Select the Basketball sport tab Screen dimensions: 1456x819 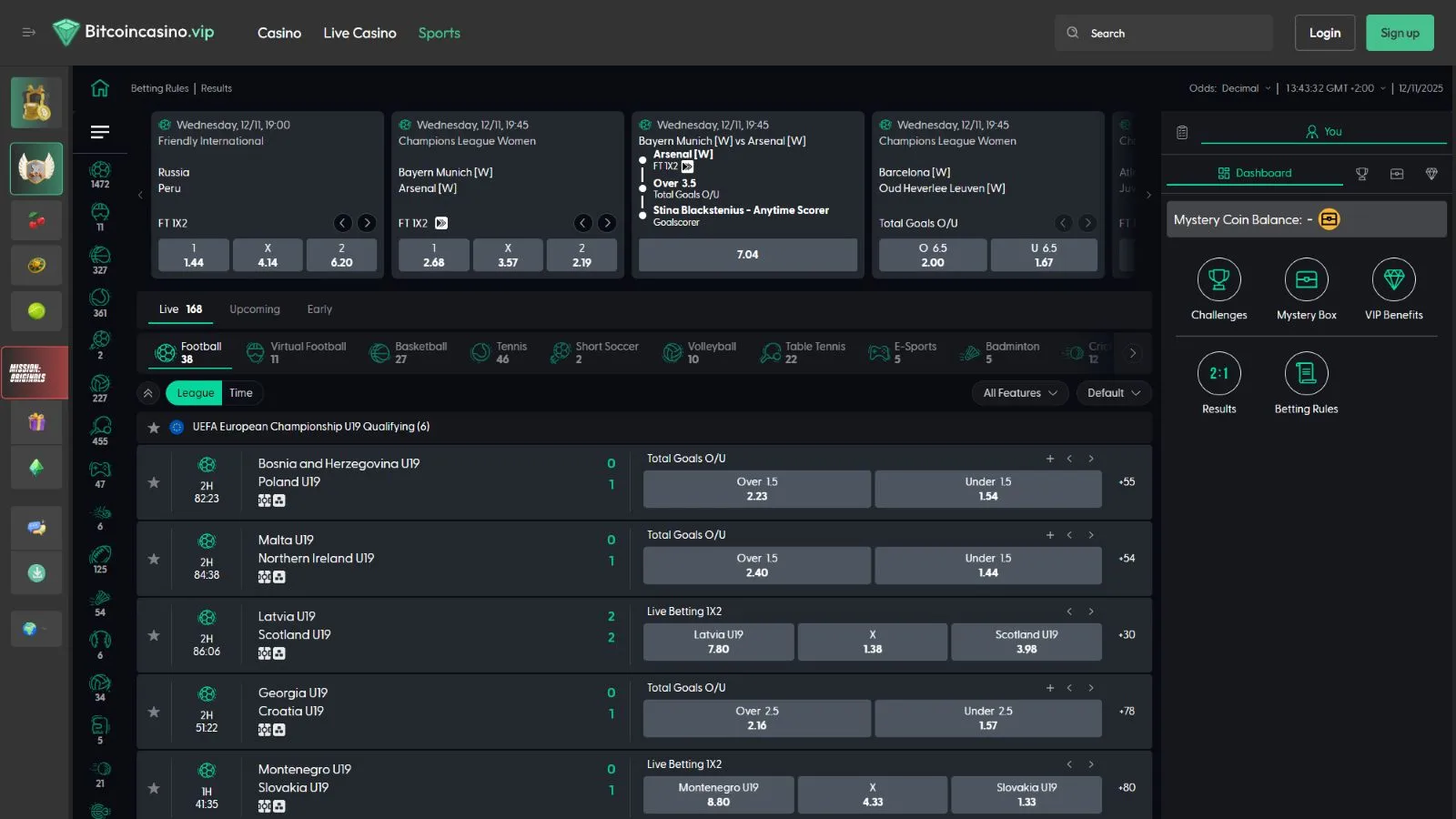point(409,352)
